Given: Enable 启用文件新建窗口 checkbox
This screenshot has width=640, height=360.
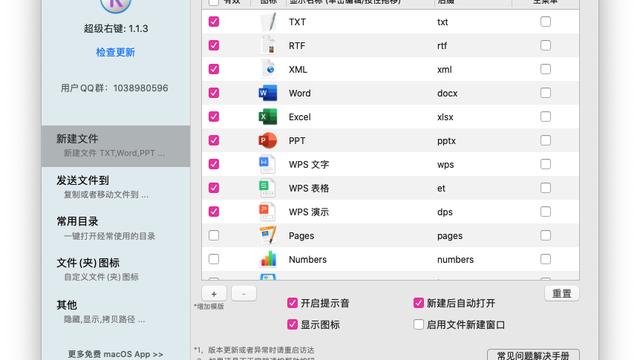Looking at the screenshot, I should [x=418, y=324].
